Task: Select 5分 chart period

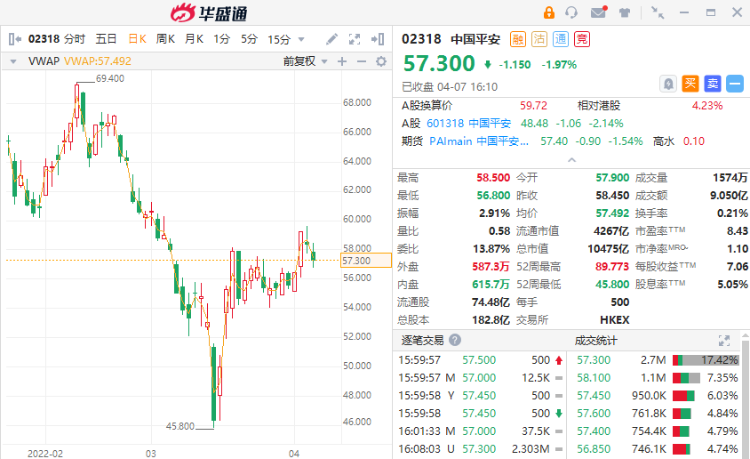Action: tap(249, 39)
